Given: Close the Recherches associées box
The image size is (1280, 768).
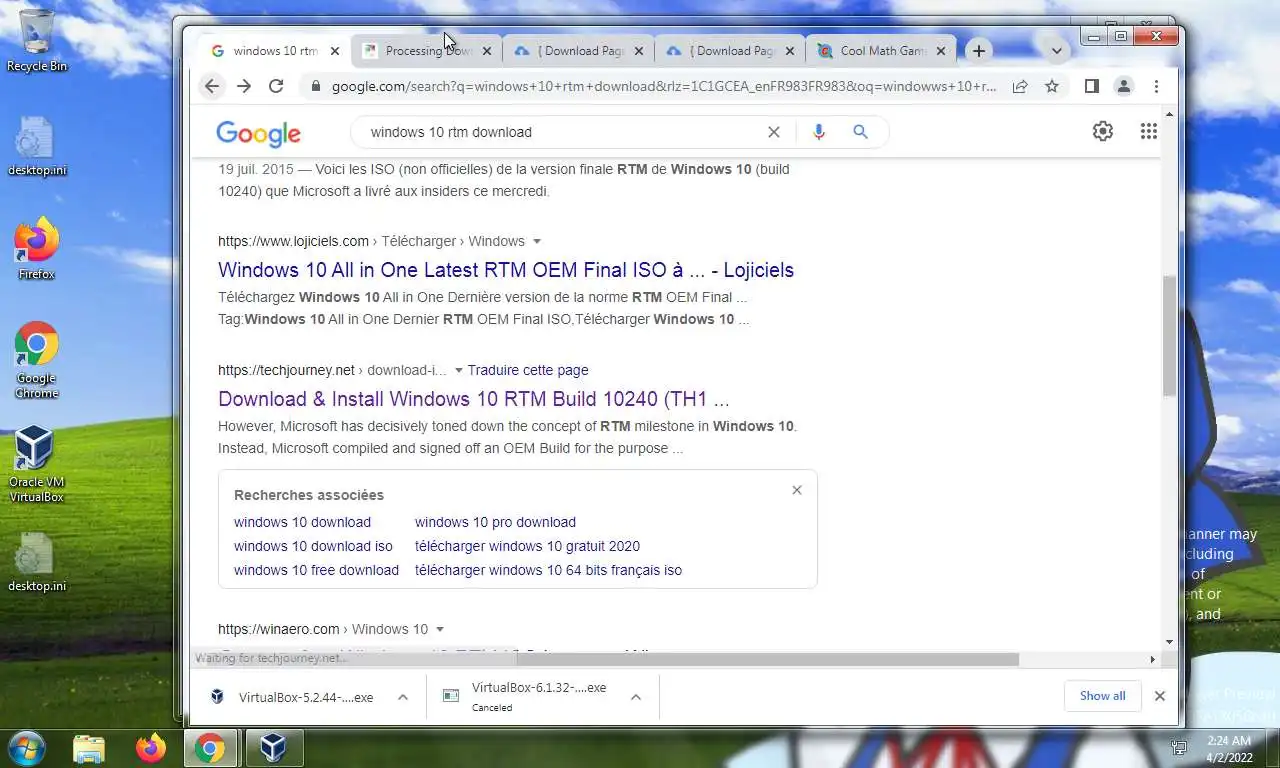Looking at the screenshot, I should pos(797,490).
